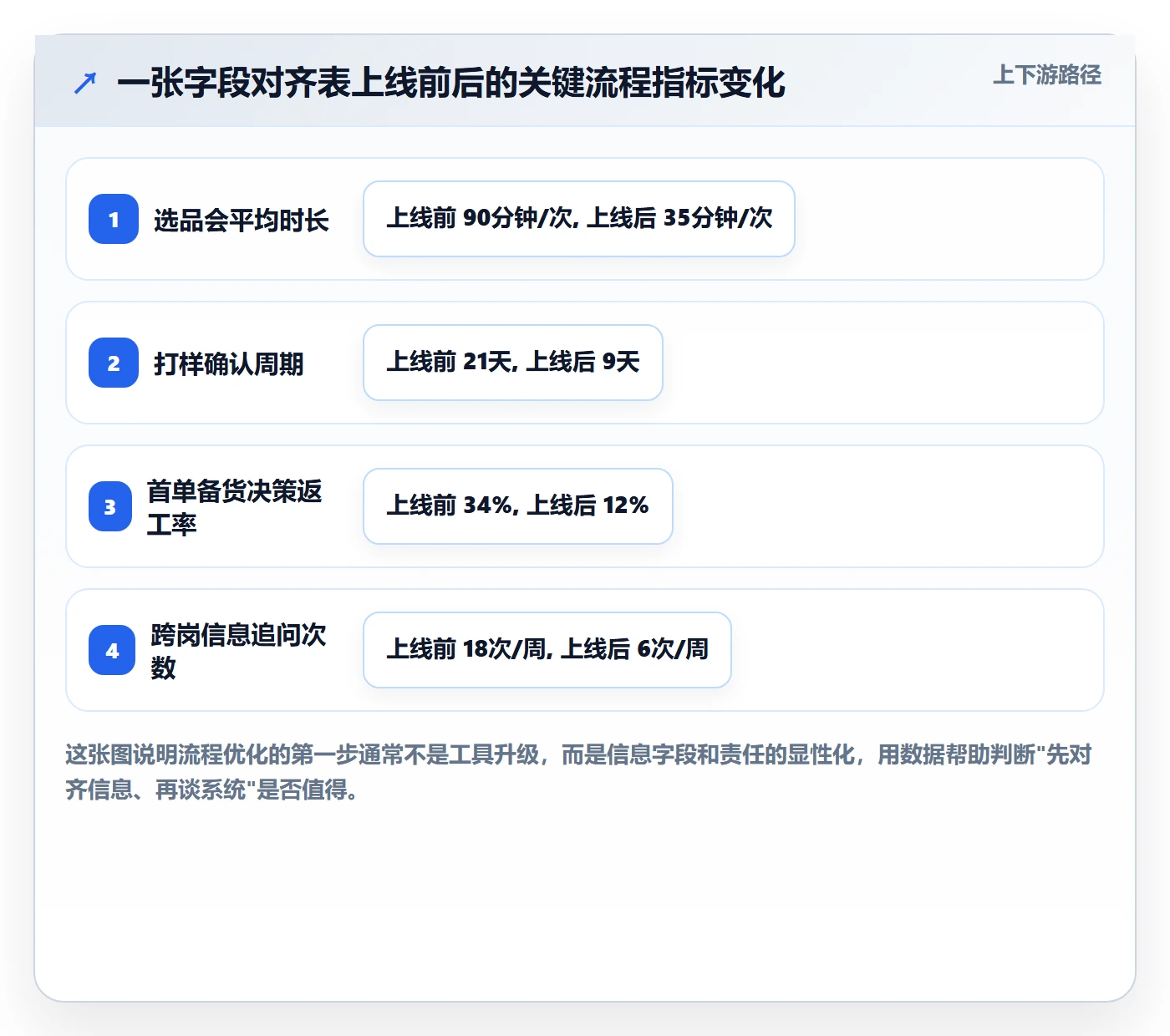Click the 跨岗信息追问次数 label
Viewport: 1170px width, 1036px height.
point(239,651)
